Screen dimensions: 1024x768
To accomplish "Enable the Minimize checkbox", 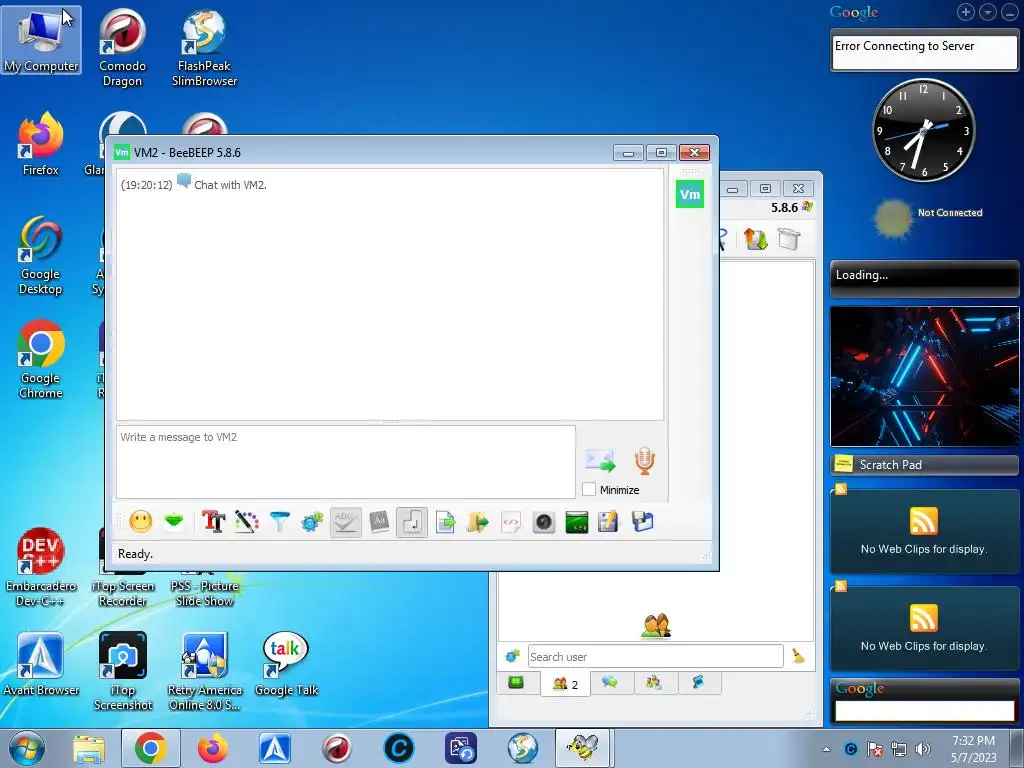I will click(589, 489).
